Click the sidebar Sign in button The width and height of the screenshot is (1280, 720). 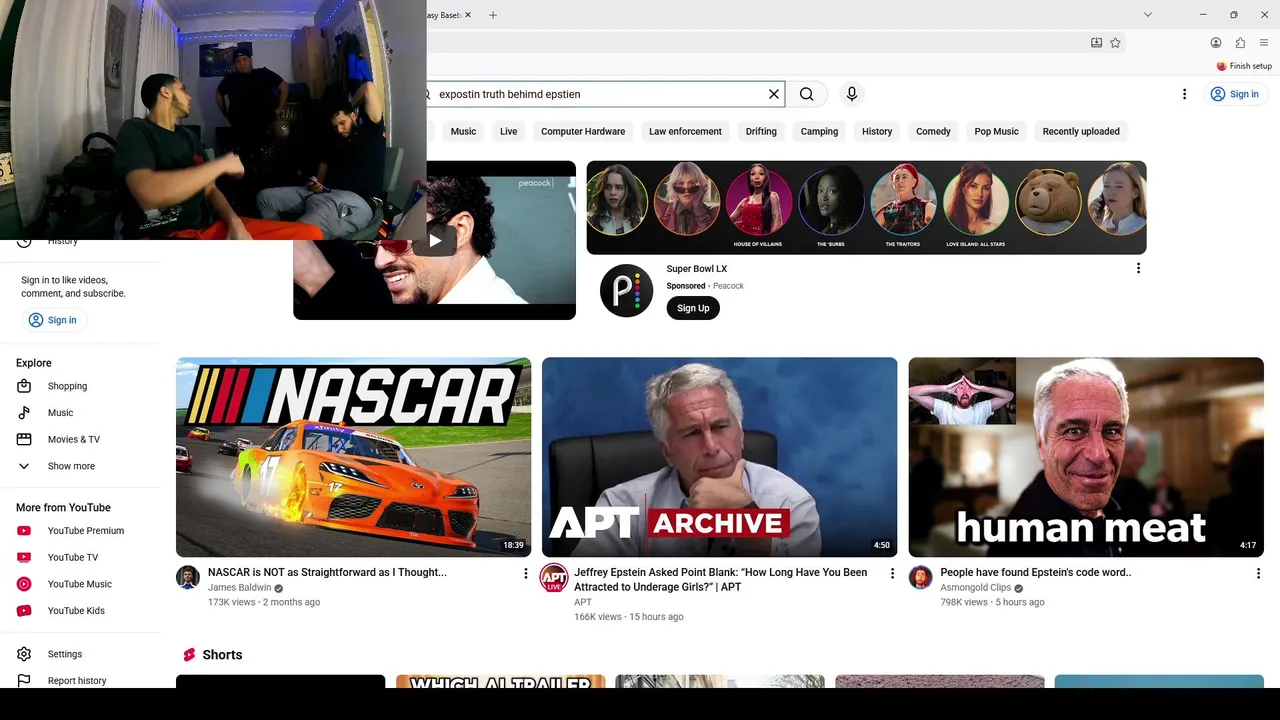point(53,320)
